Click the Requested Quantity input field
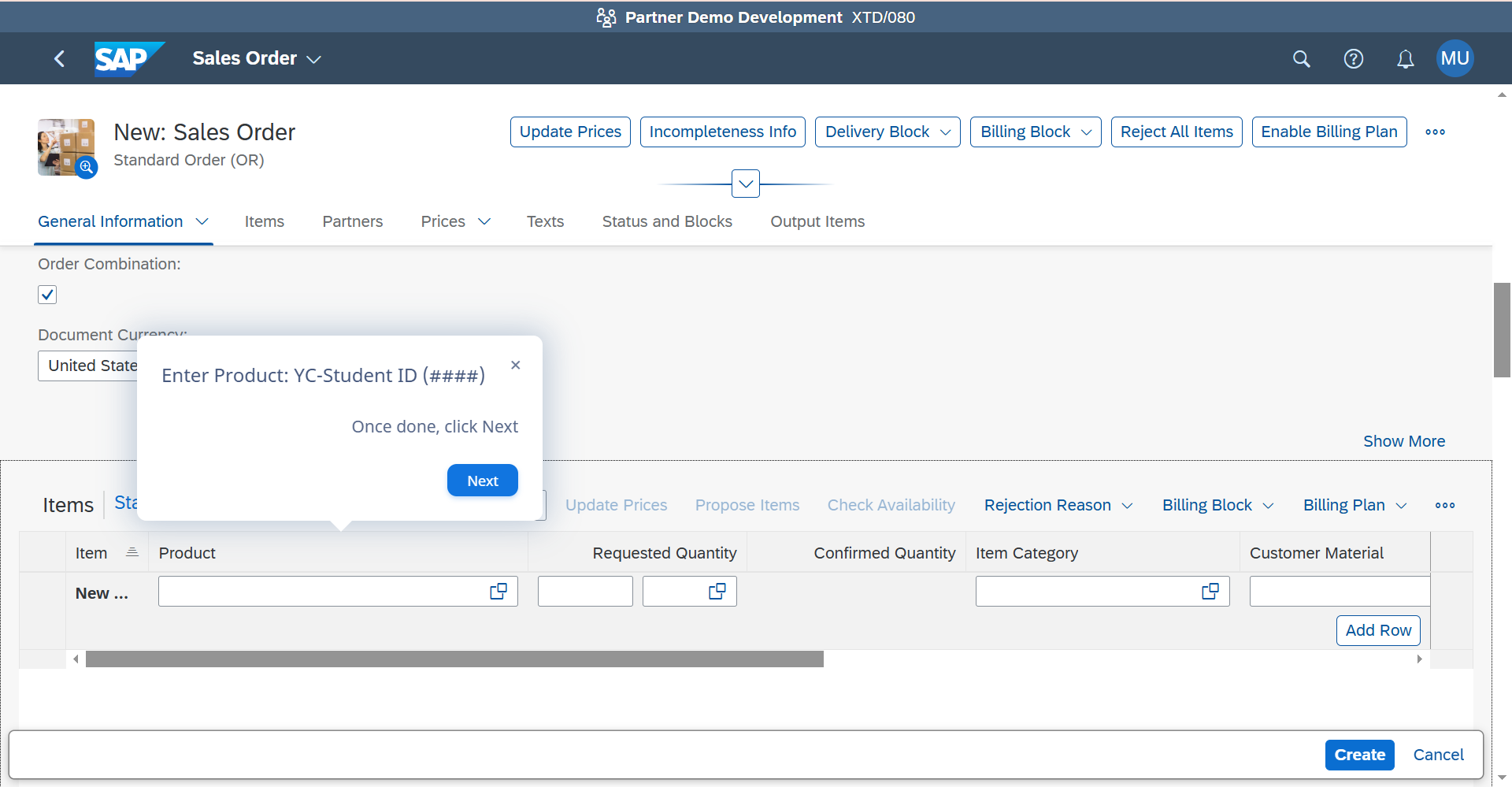The width and height of the screenshot is (1512, 787). 585,591
